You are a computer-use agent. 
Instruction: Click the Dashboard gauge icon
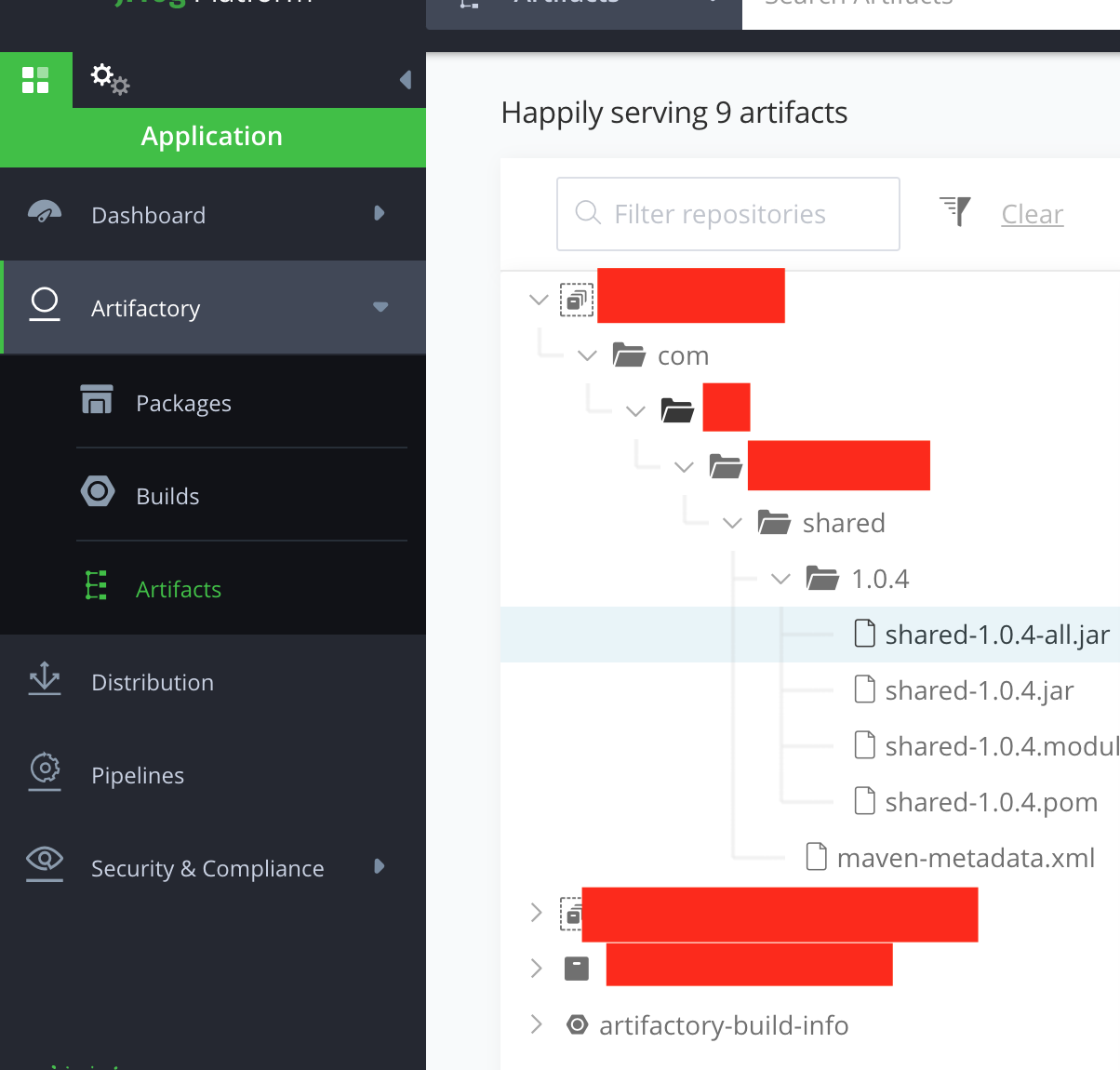[x=45, y=213]
